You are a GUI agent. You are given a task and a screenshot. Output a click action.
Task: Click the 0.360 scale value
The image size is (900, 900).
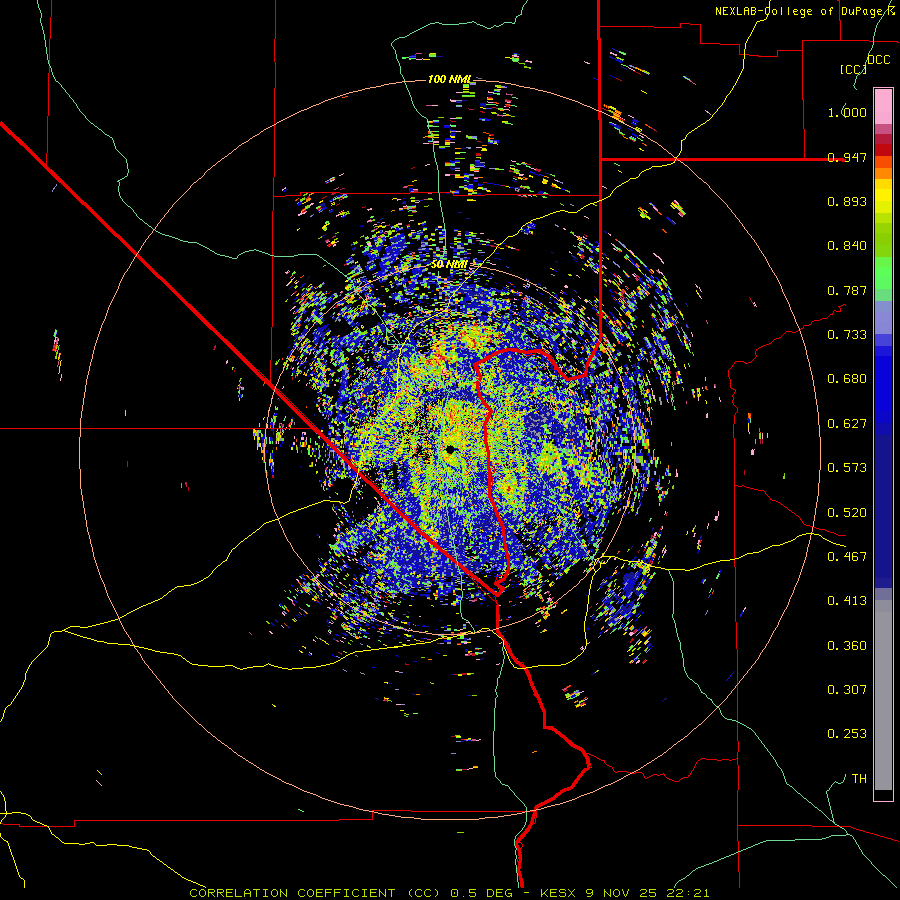[847, 646]
